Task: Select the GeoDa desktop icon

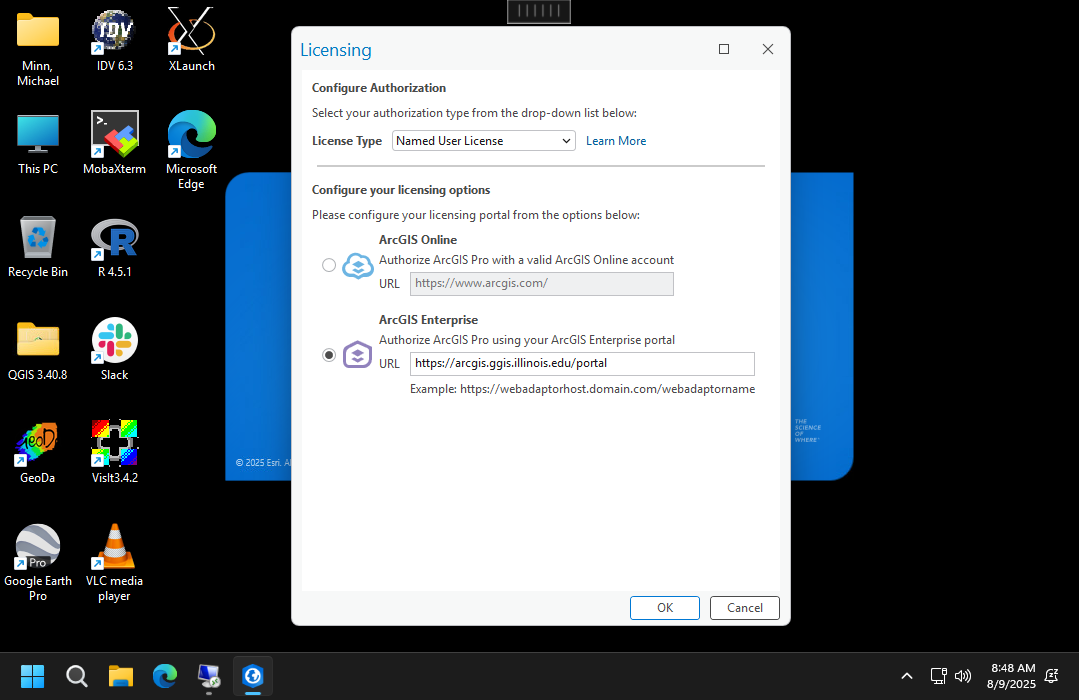Action: coord(38,443)
